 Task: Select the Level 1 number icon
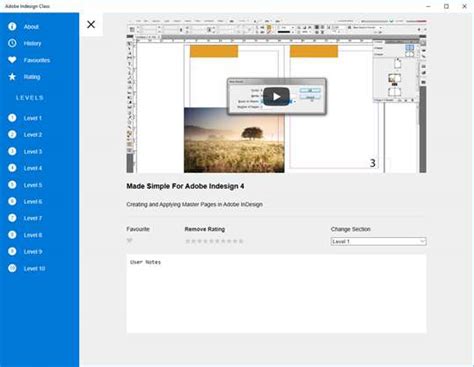click(12, 118)
